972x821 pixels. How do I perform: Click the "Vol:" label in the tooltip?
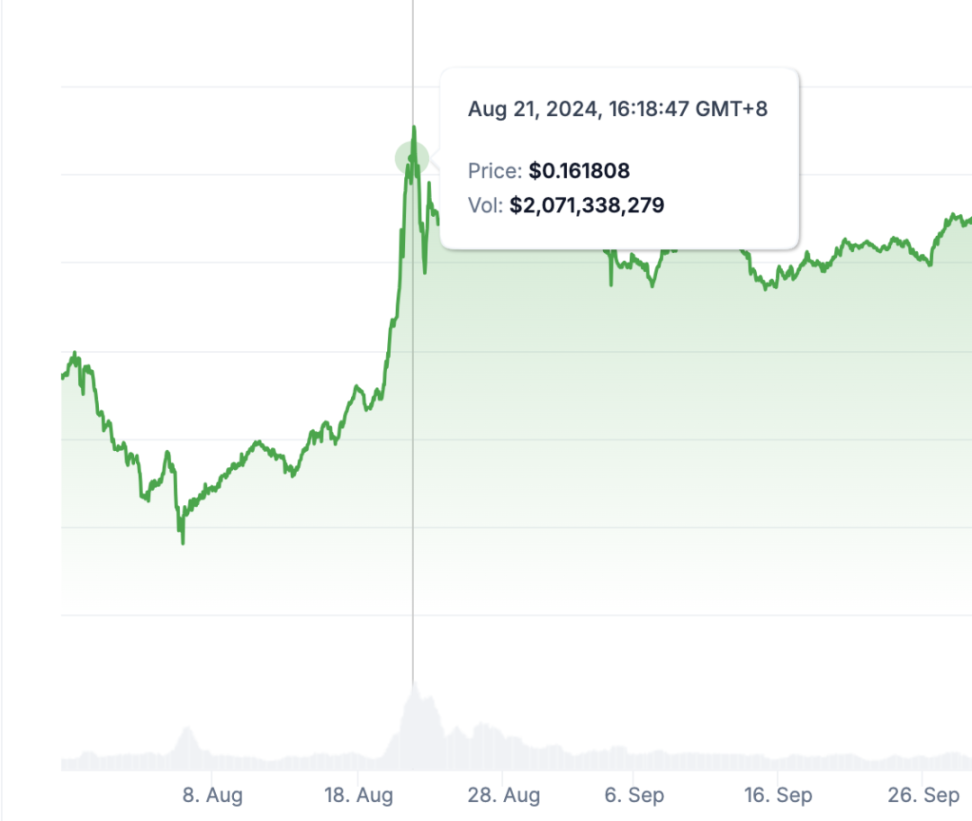coord(485,205)
